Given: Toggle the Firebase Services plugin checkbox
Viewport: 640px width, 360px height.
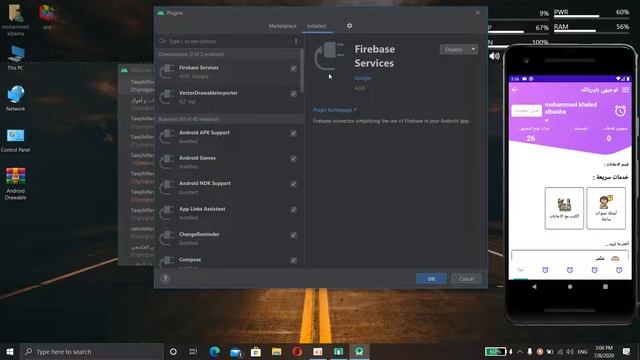Looking at the screenshot, I should click(x=293, y=69).
